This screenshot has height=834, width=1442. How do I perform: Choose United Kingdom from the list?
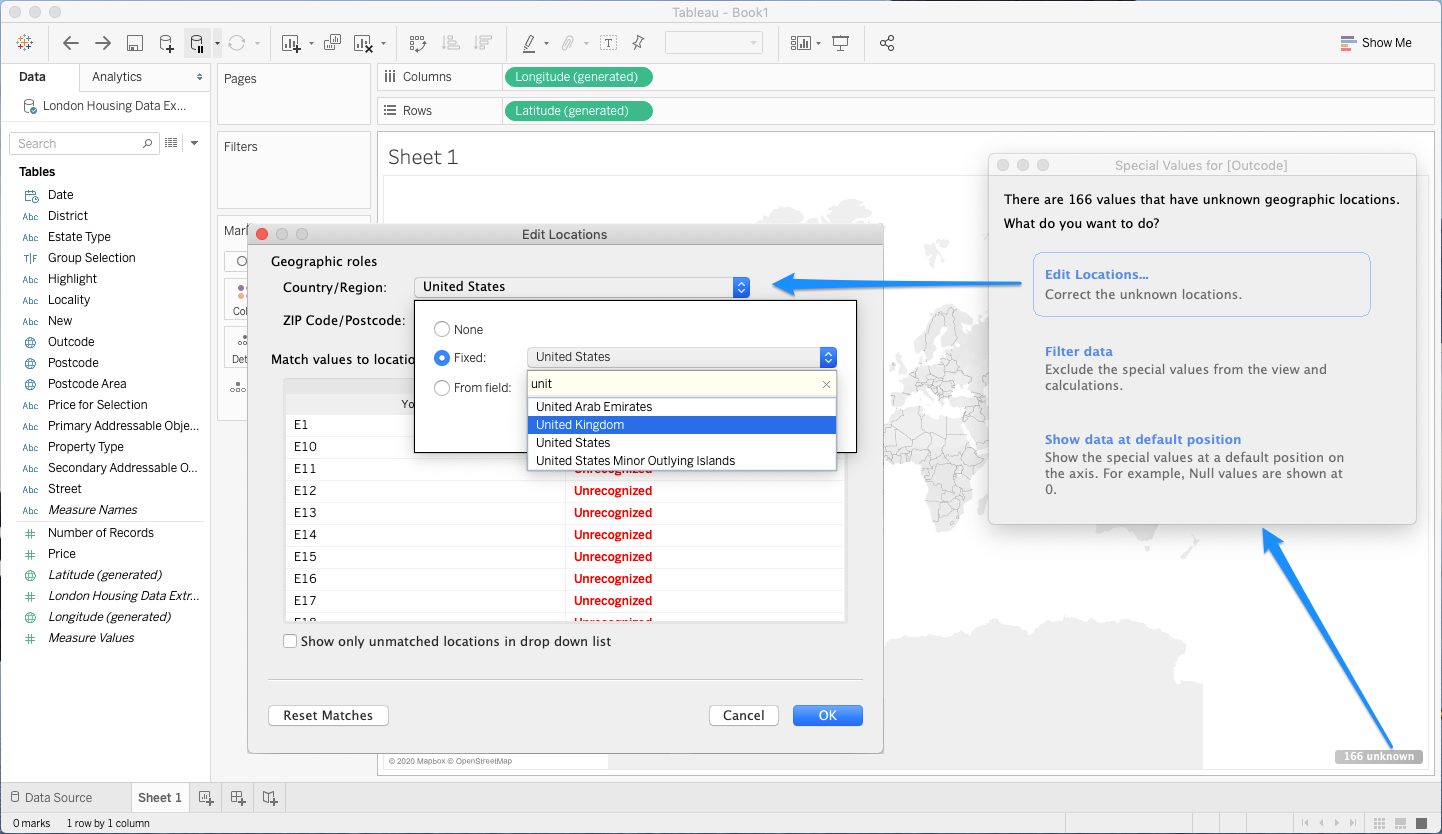tap(681, 425)
